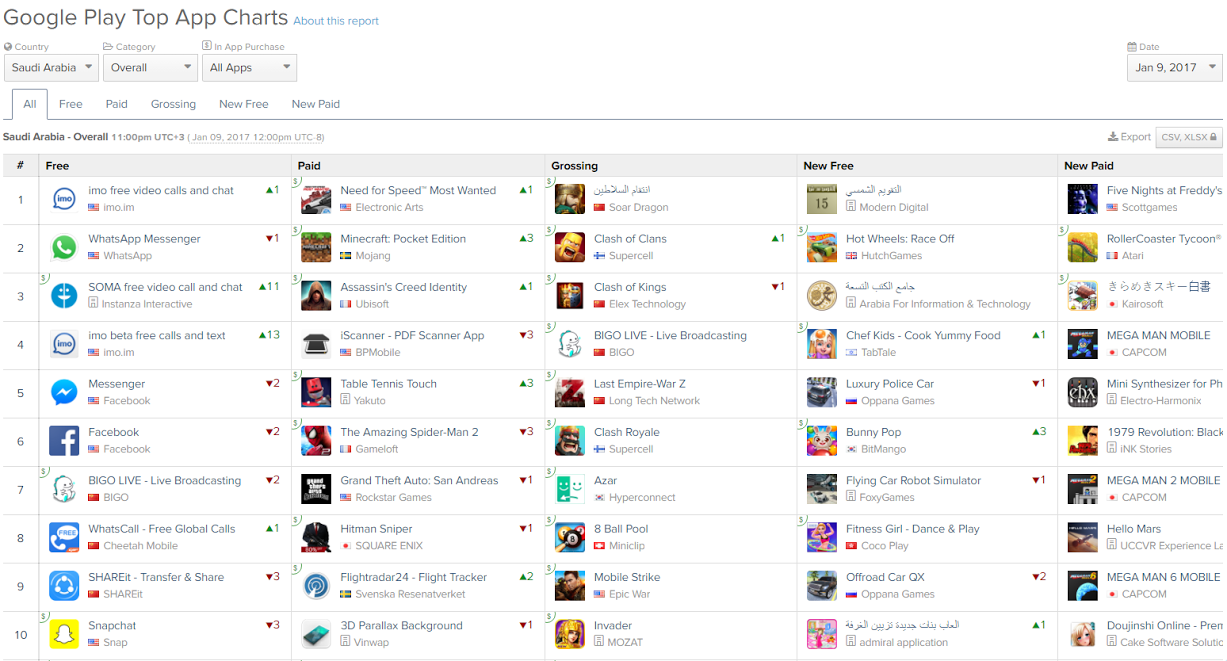Open the Category dropdown set to Overall
Image resolution: width=1227 pixels, height=661 pixels.
point(150,68)
